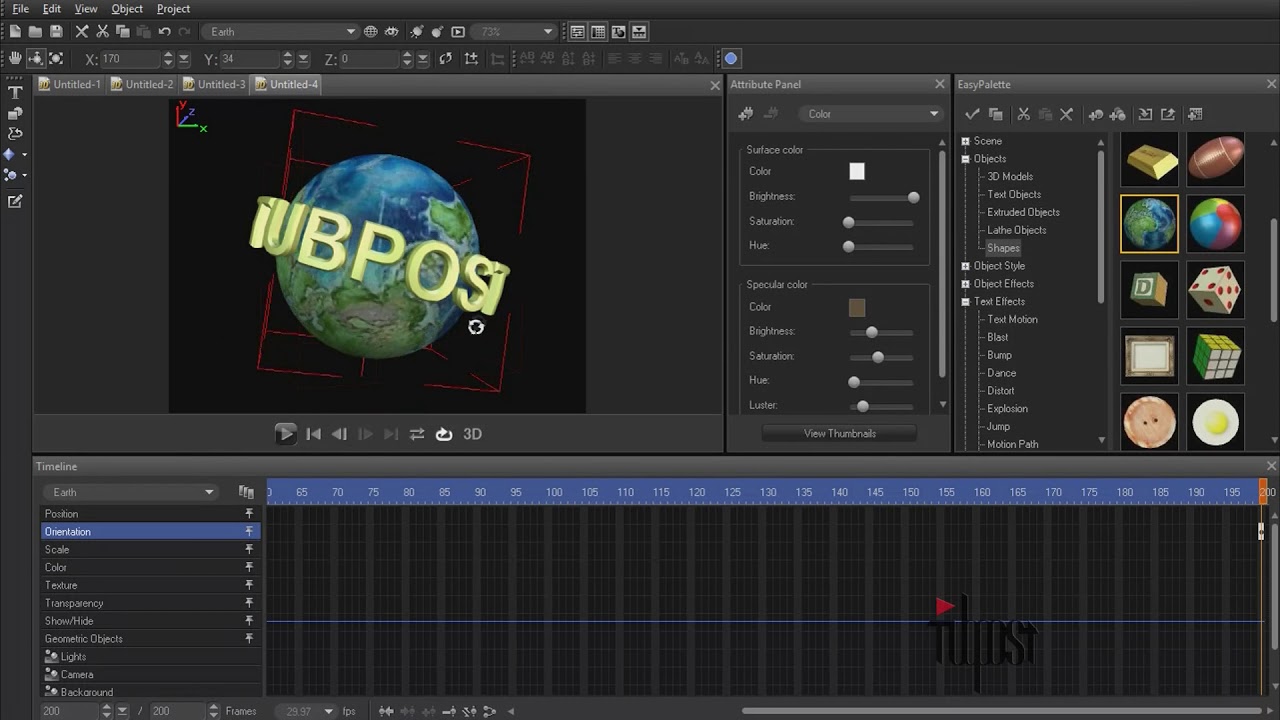This screenshot has width=1280, height=720.
Task: Play the animation preview
Action: point(285,434)
